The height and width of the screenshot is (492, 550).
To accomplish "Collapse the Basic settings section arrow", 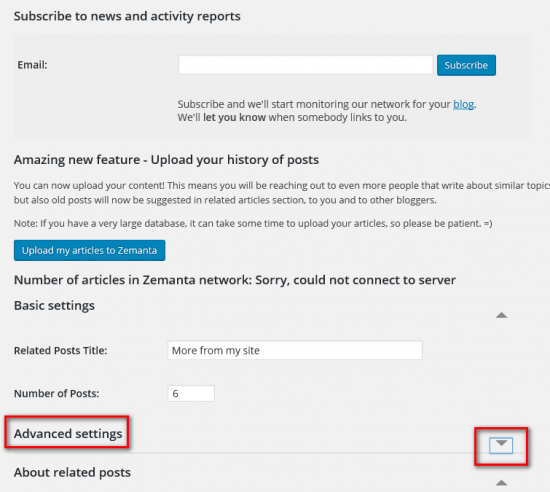I will 501,315.
